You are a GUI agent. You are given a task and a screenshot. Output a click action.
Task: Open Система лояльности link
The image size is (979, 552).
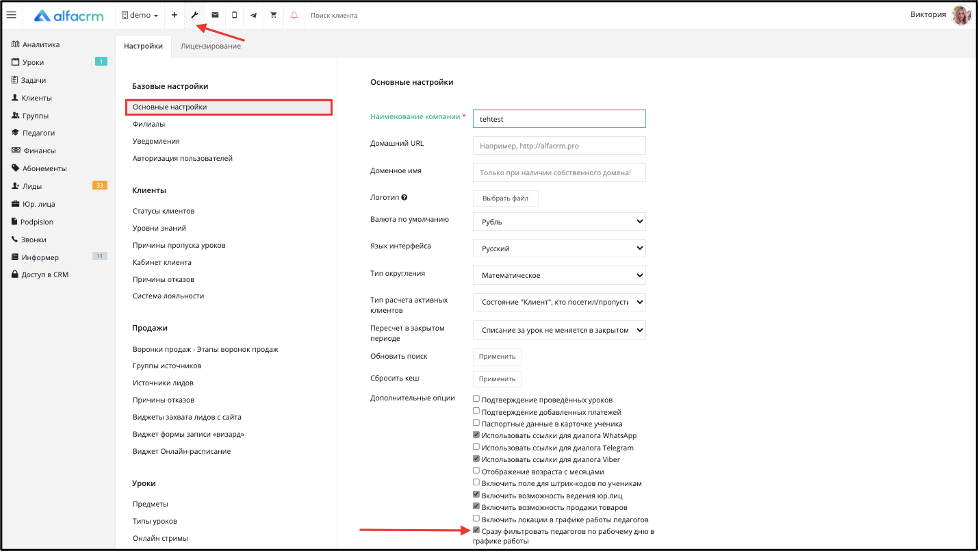[x=168, y=296]
